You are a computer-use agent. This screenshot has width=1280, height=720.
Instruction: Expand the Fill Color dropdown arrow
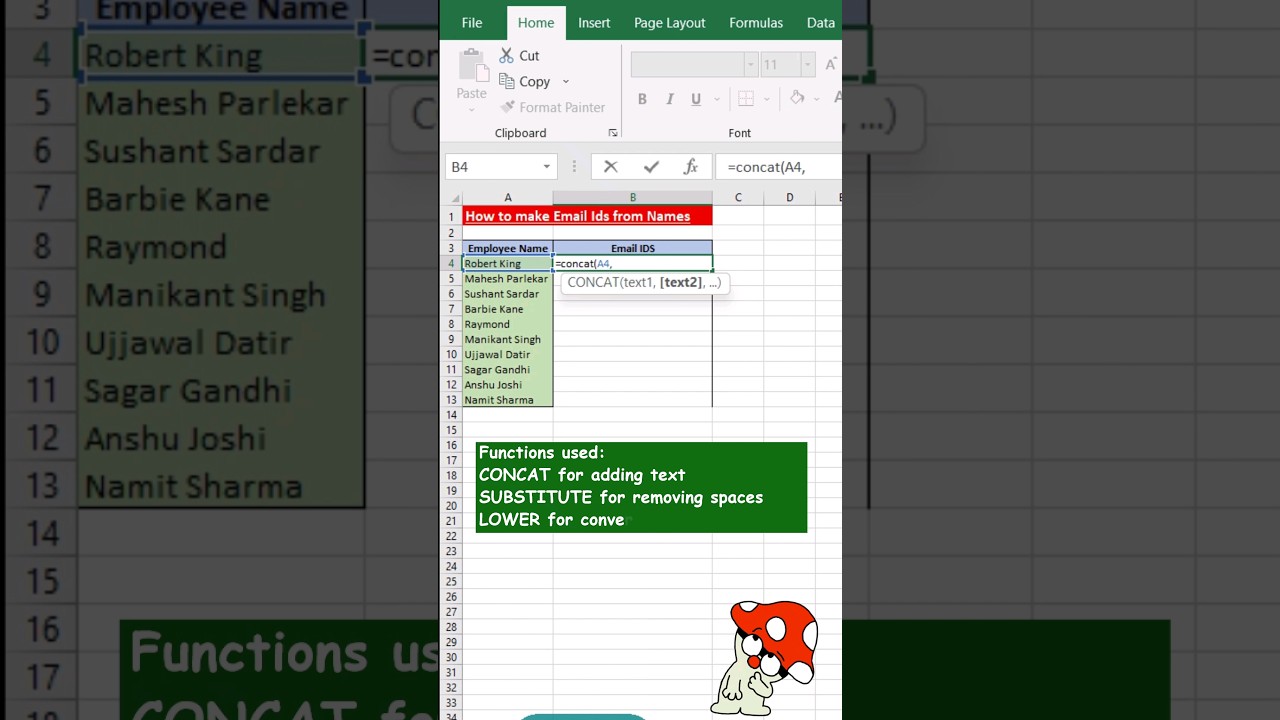817,99
